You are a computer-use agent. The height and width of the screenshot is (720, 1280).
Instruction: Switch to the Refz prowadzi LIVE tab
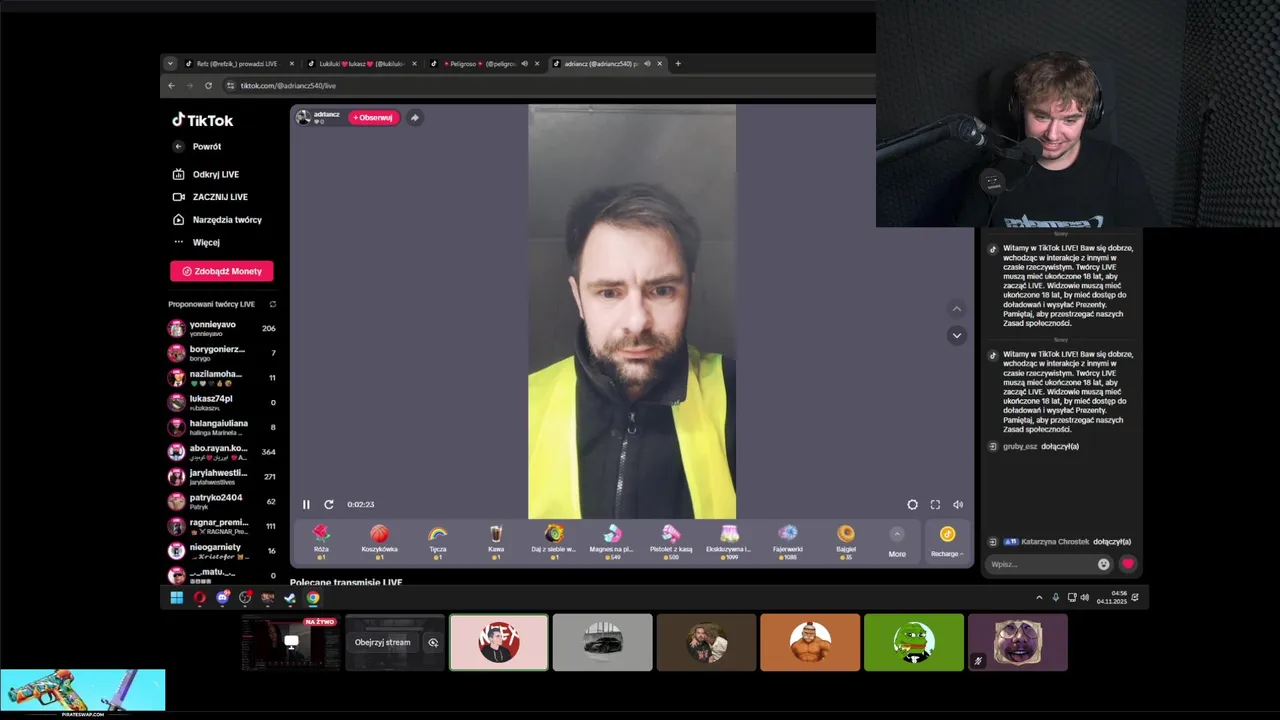pyautogui.click(x=237, y=64)
